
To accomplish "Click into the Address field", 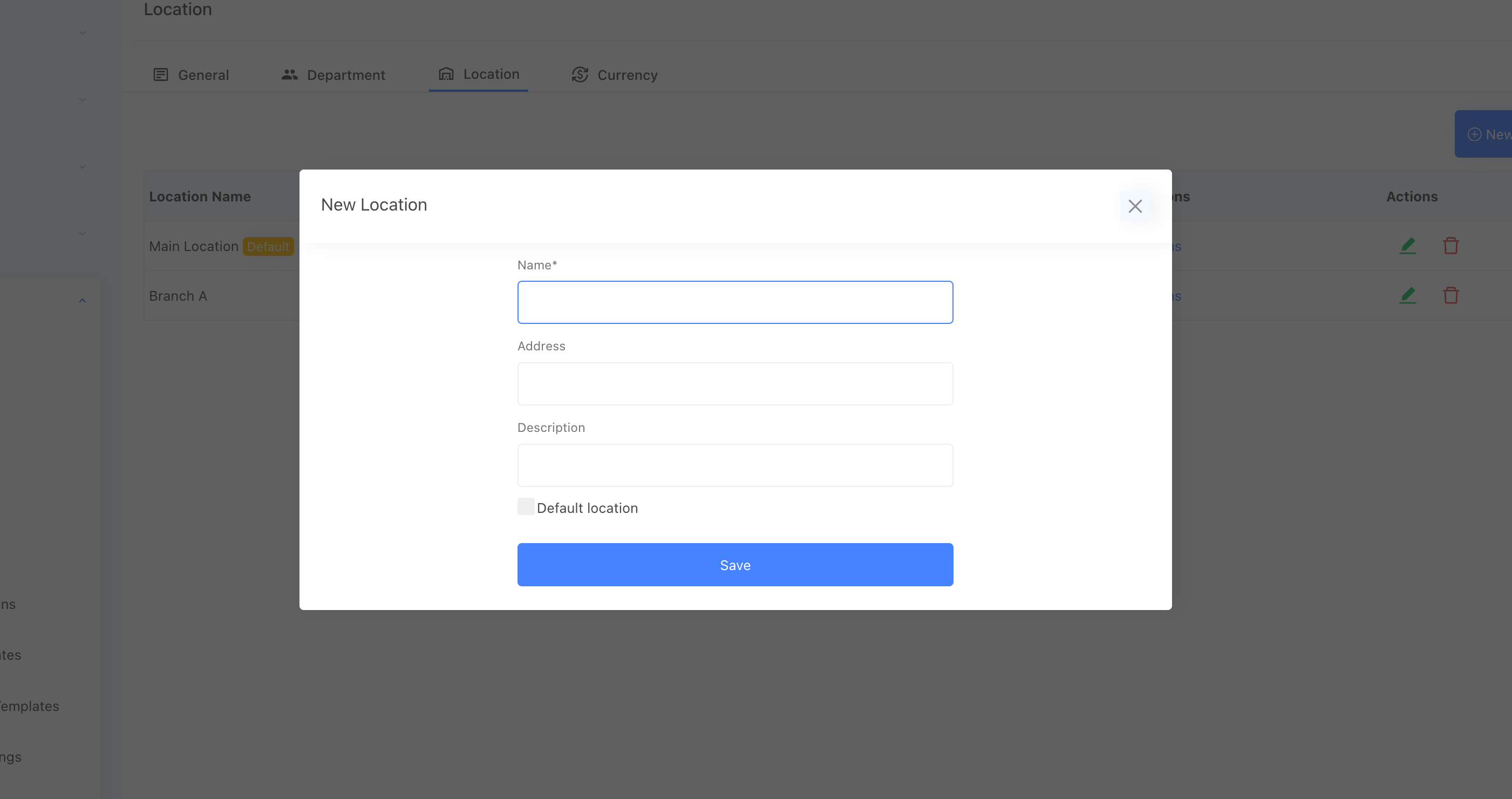I will (x=735, y=384).
